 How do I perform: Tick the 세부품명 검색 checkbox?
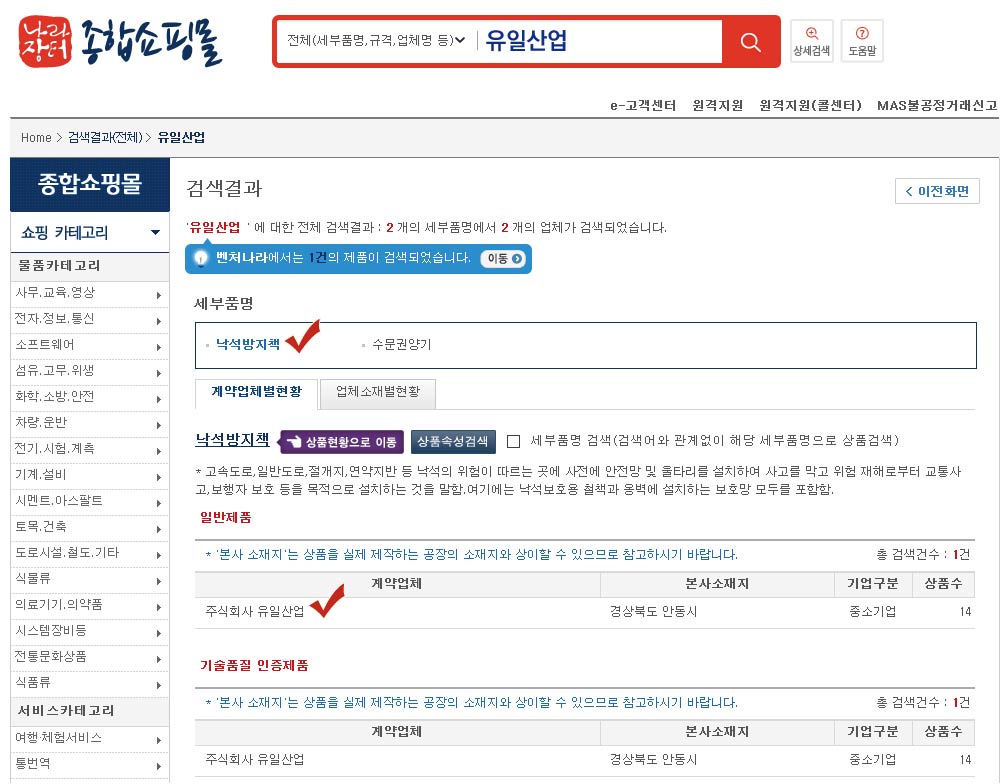(513, 441)
